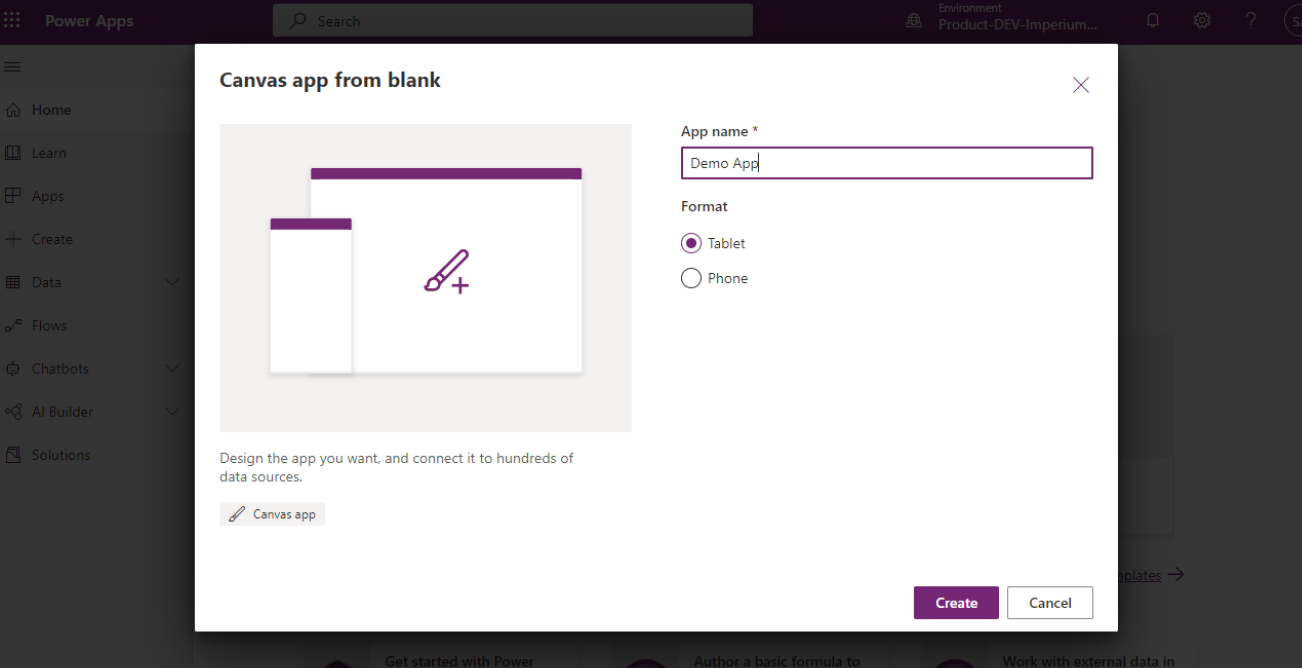1302x668 pixels.
Task: Click inside the App name field
Action: 886,162
